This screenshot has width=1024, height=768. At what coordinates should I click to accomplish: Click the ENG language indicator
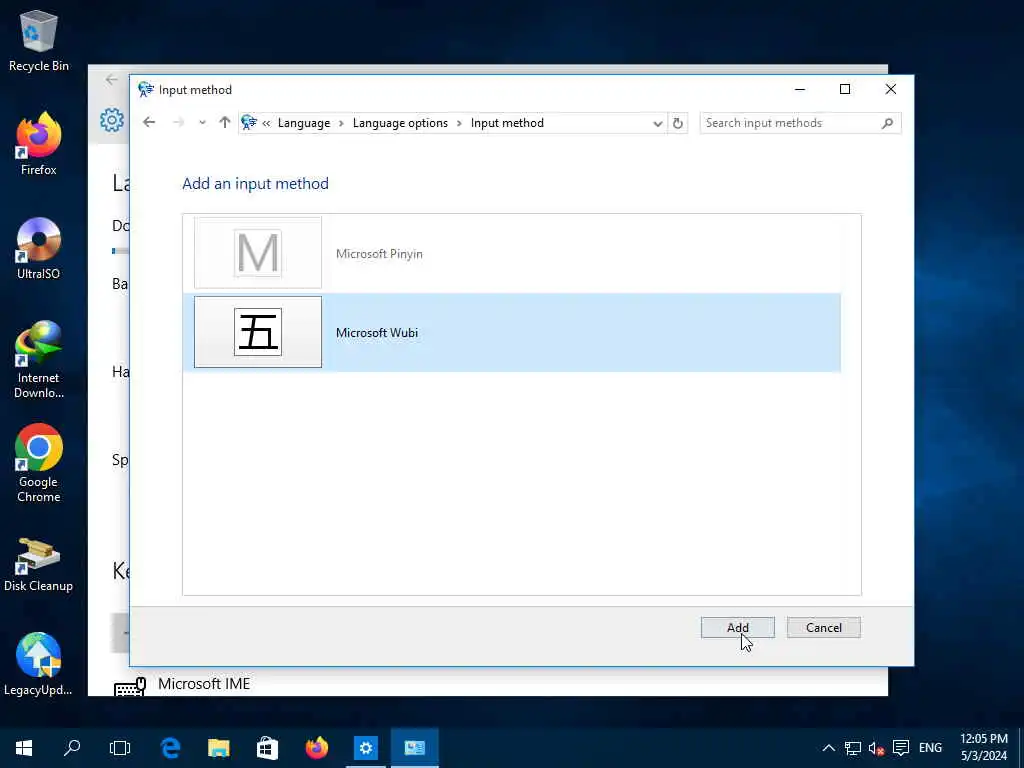(x=930, y=748)
